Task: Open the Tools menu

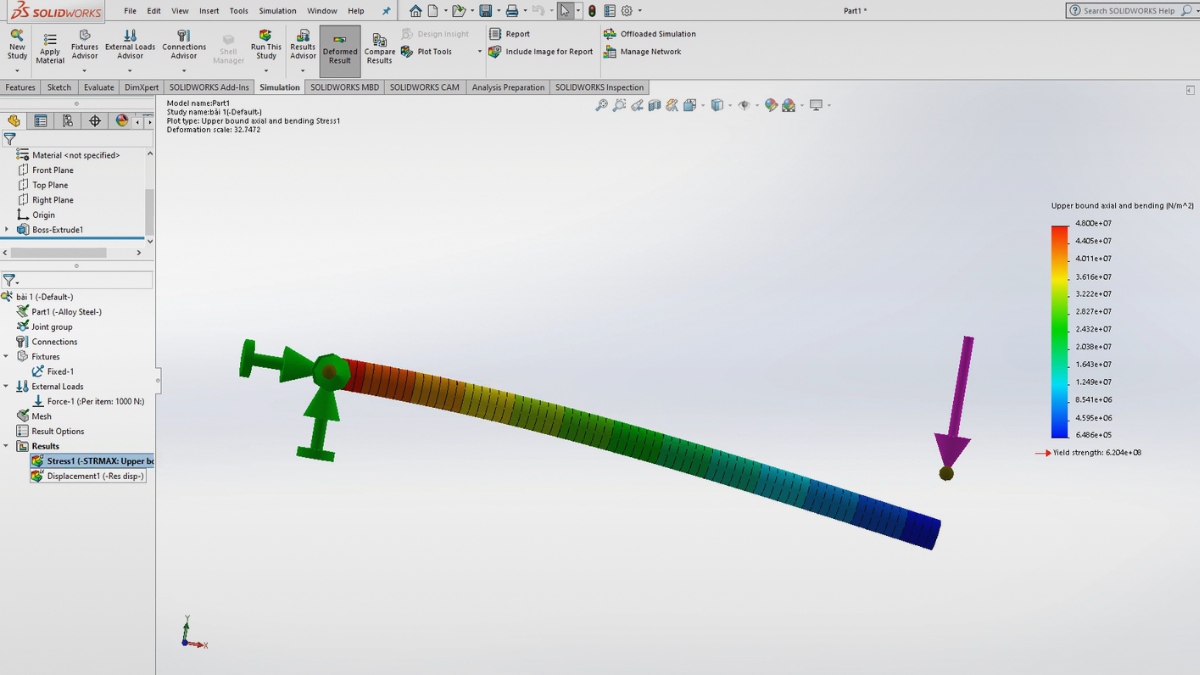Action: (238, 11)
